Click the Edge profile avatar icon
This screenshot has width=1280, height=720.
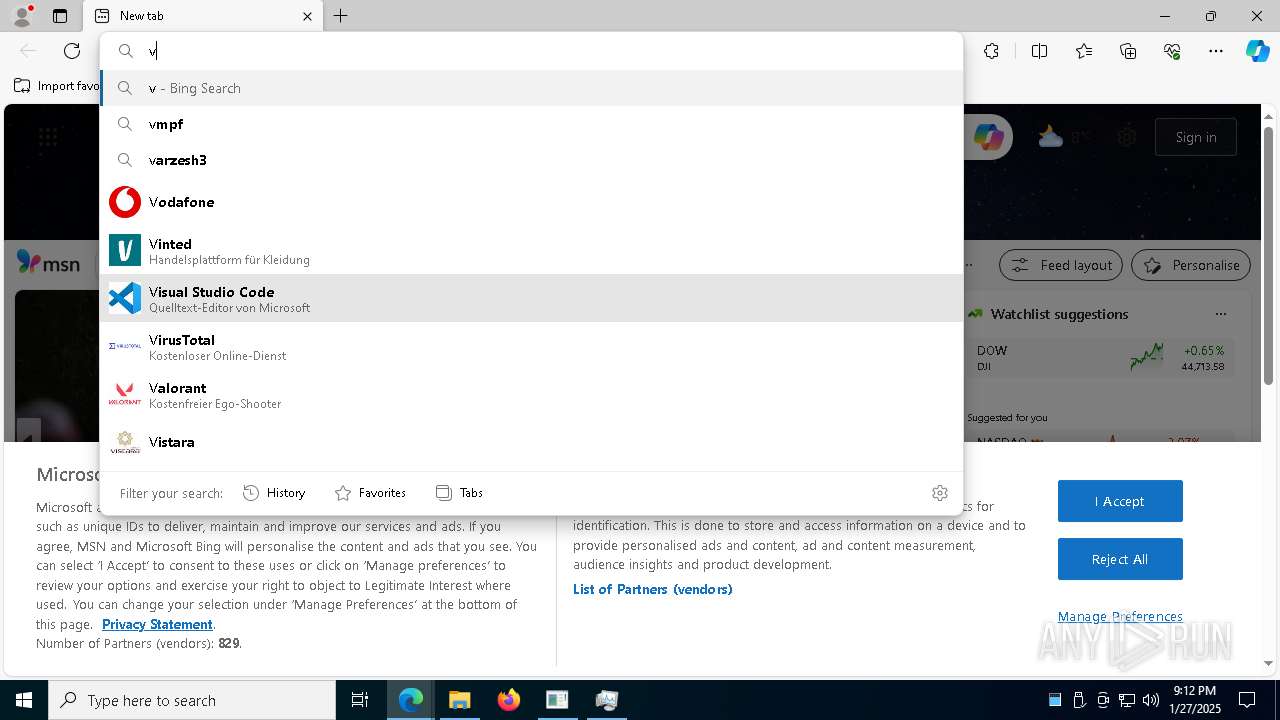click(x=22, y=16)
